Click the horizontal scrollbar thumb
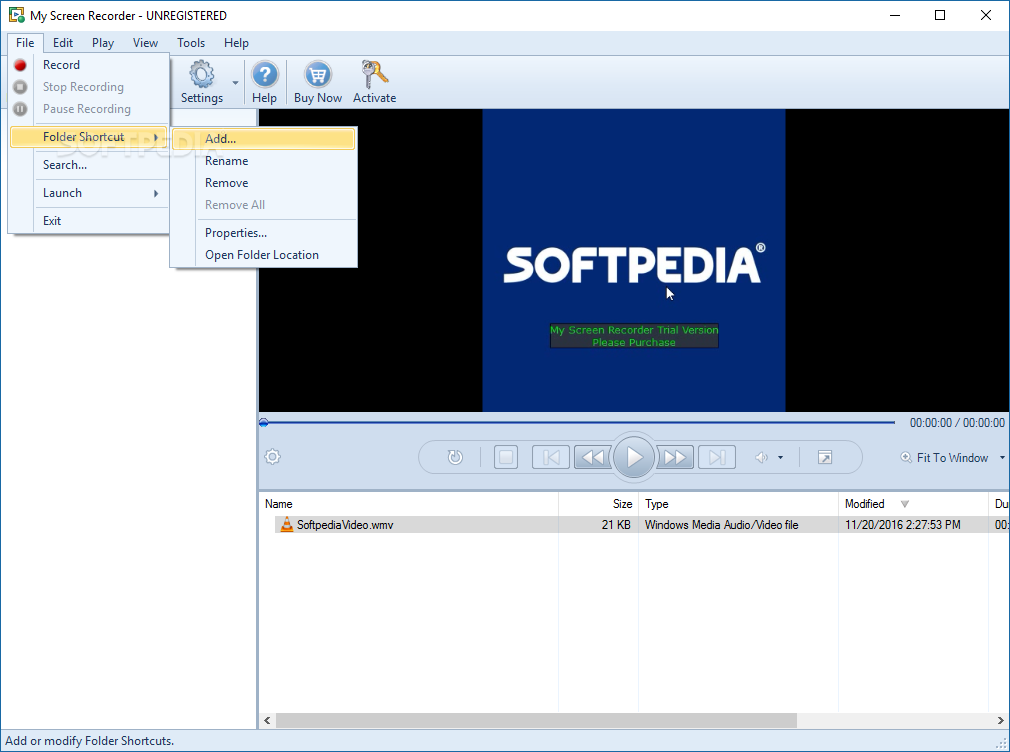Image resolution: width=1010 pixels, height=752 pixels. (x=536, y=720)
